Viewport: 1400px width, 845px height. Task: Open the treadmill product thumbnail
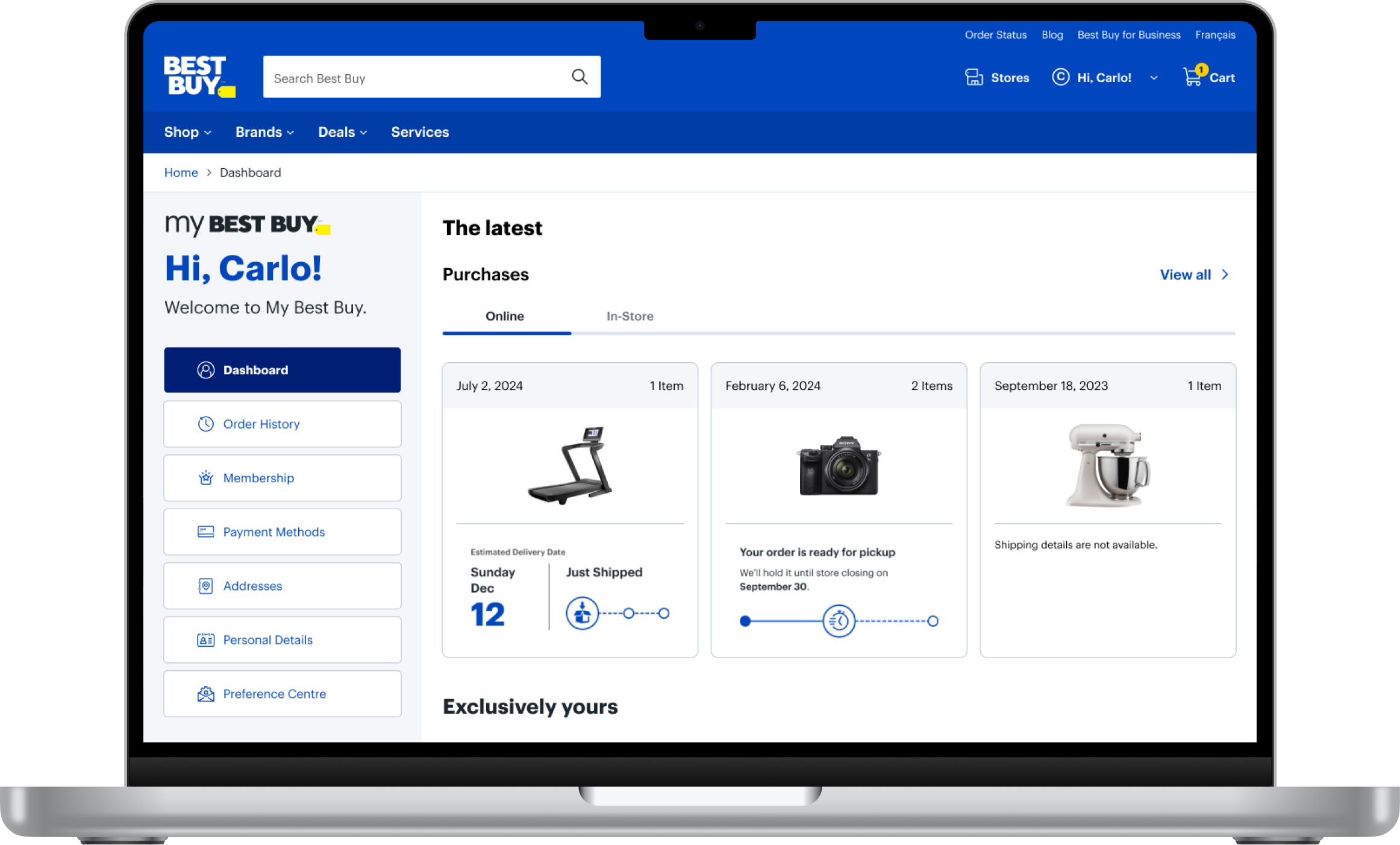[x=570, y=465]
